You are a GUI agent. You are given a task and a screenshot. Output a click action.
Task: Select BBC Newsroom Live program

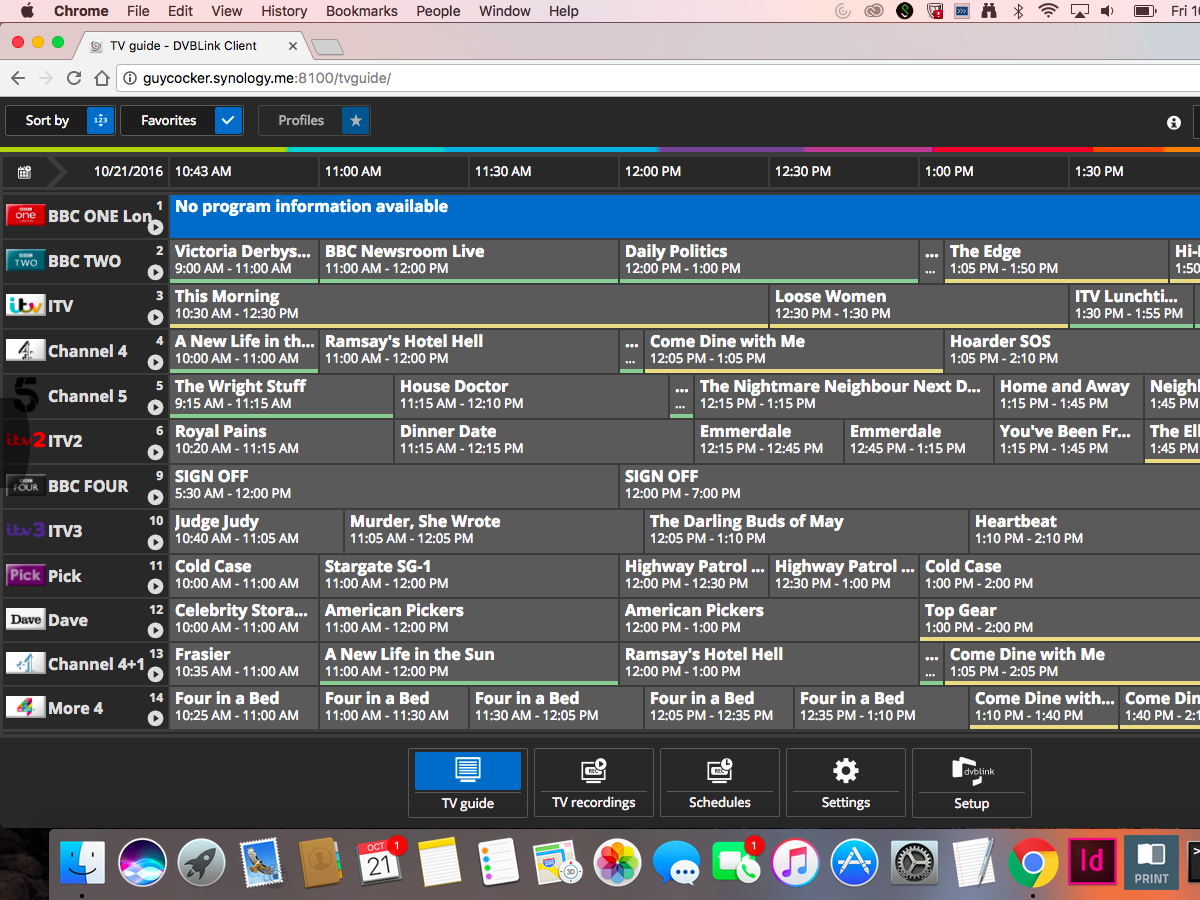point(469,260)
